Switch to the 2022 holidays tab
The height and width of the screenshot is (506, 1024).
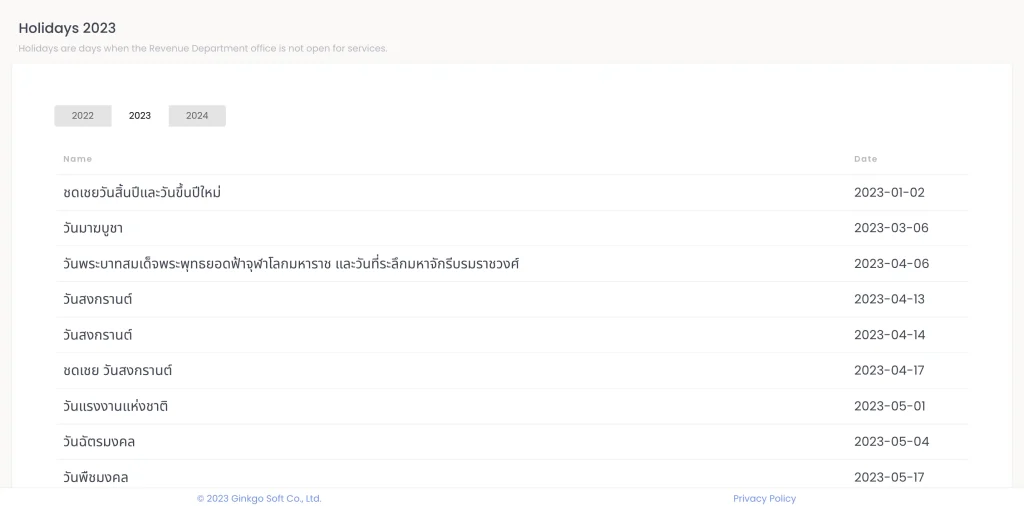click(83, 116)
